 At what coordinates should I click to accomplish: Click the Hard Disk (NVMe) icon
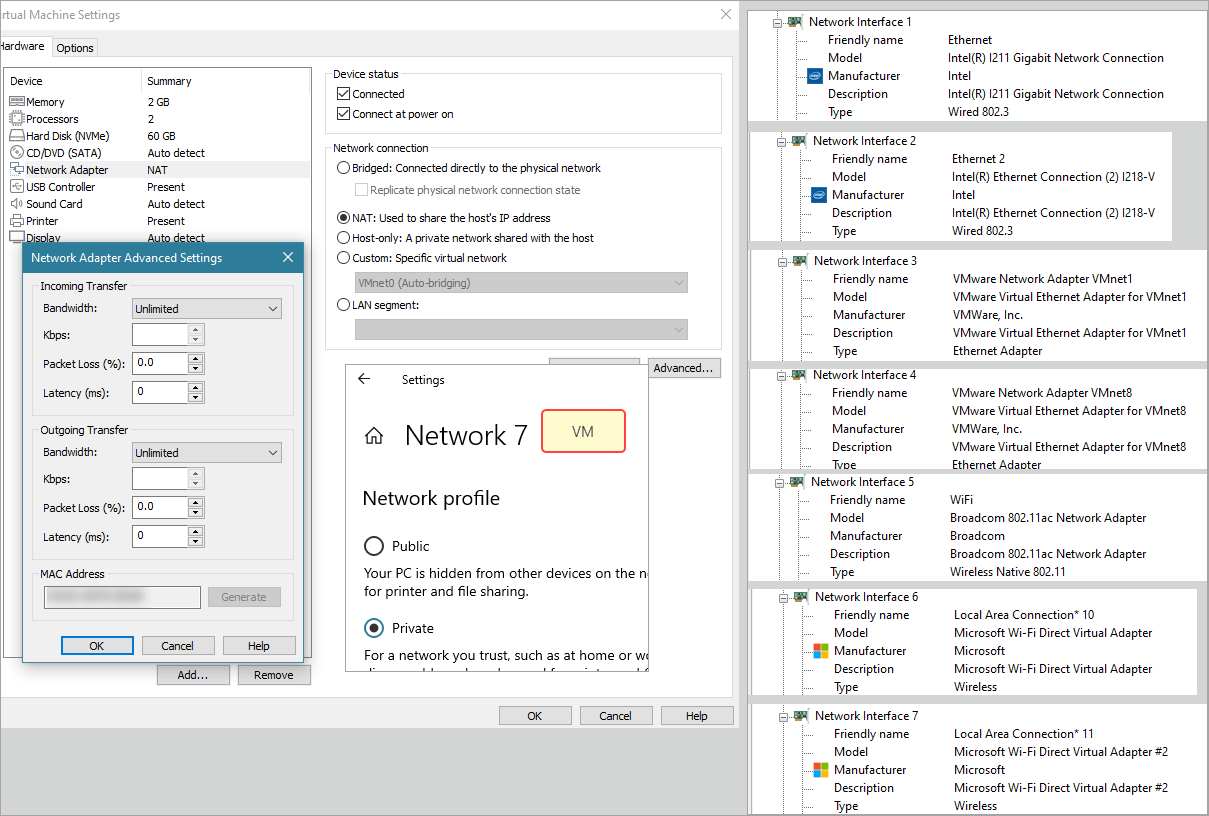[17, 136]
